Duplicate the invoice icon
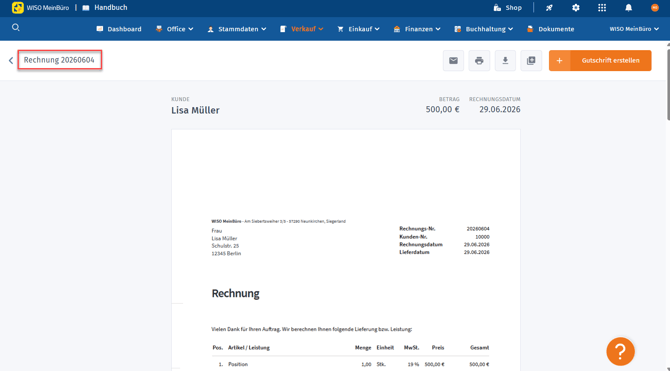Viewport: 670px width, 371px height. point(531,61)
